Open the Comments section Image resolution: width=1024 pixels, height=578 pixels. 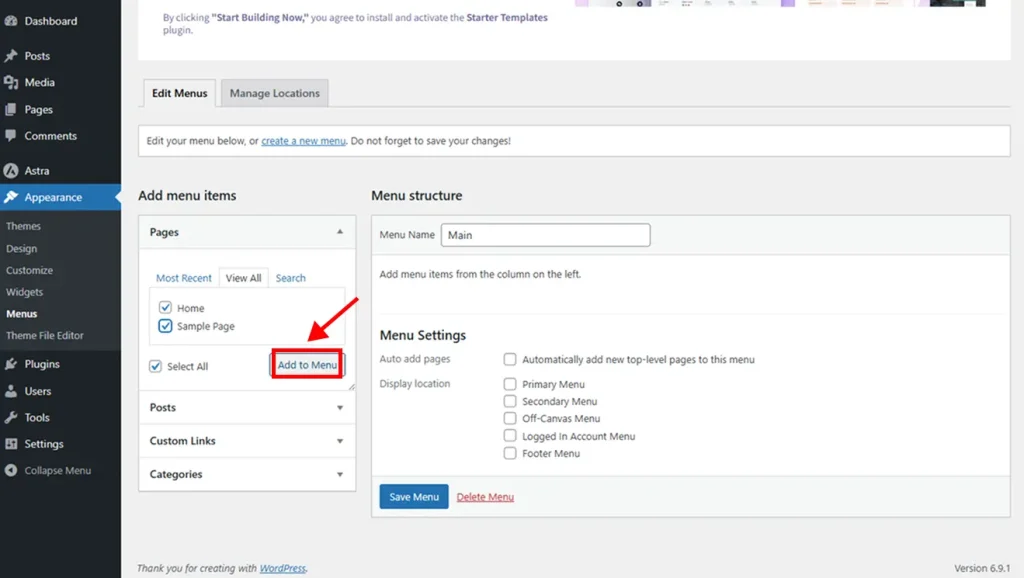pos(46,135)
